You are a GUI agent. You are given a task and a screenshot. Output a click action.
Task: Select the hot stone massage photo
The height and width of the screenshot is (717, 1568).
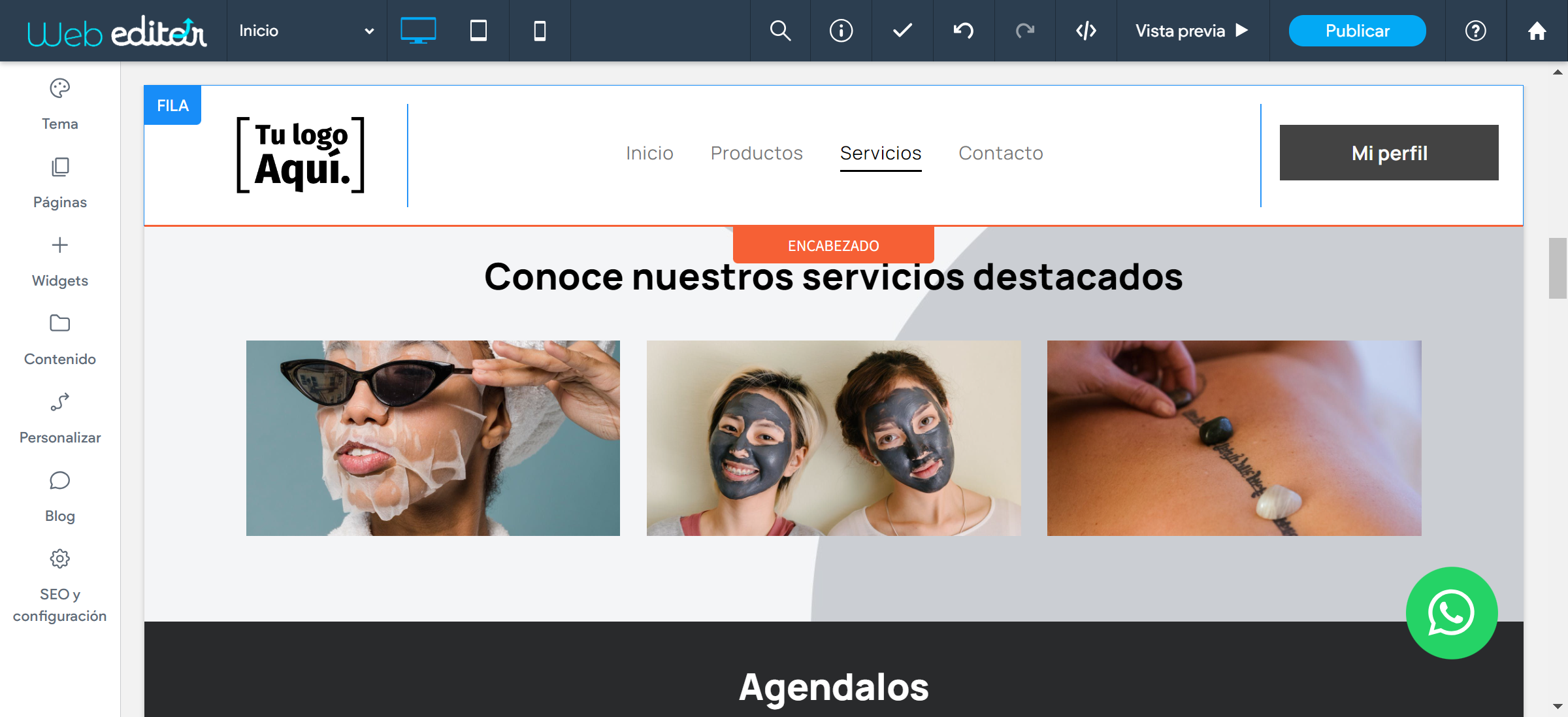click(x=1234, y=438)
